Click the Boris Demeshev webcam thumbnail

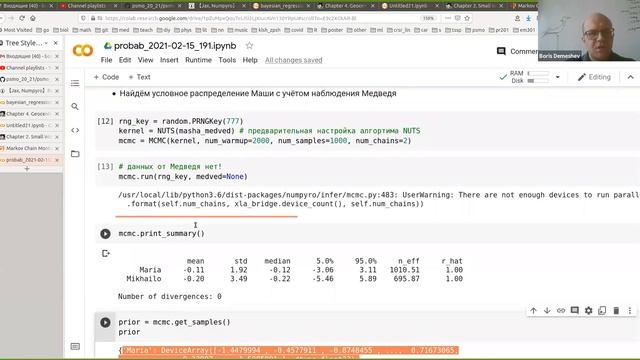point(589,31)
